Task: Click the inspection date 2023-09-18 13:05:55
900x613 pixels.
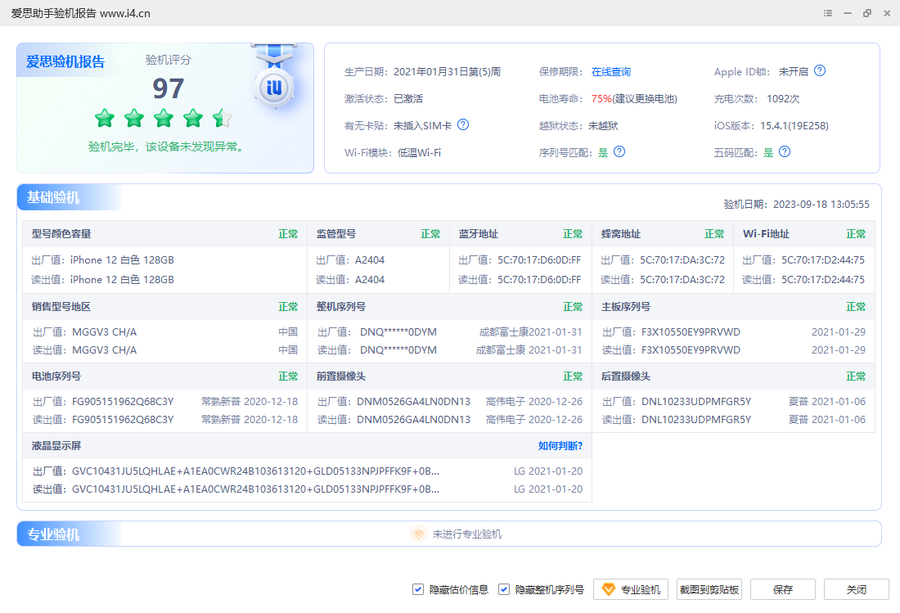Action: click(821, 204)
